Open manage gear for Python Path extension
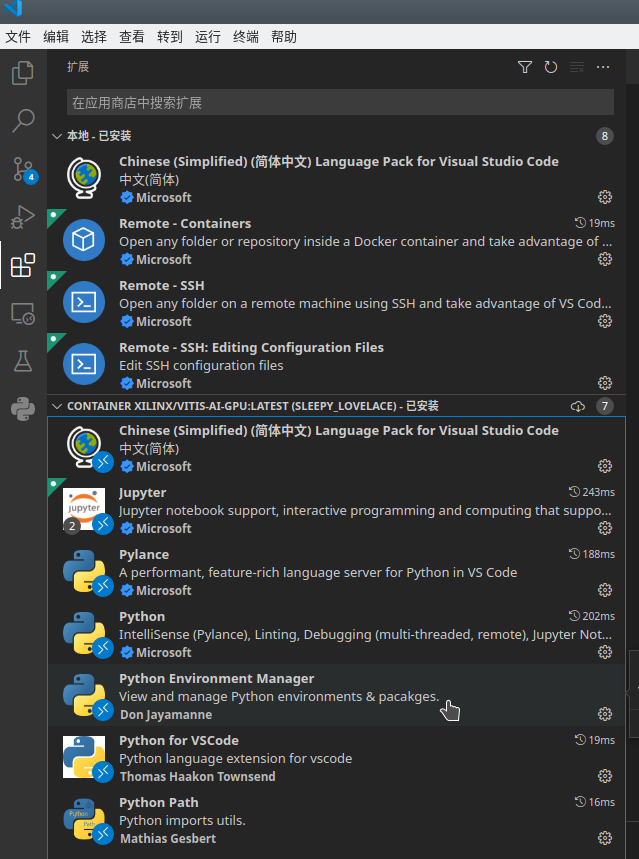The image size is (639, 859). pos(604,837)
